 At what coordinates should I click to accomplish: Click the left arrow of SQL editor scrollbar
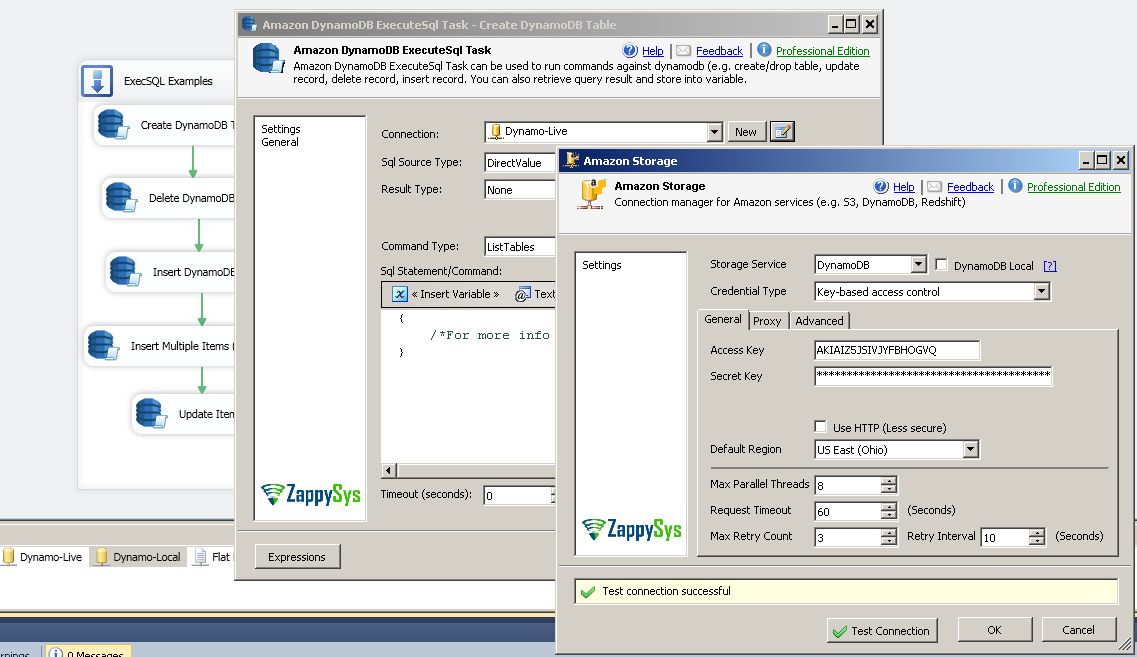[389, 471]
